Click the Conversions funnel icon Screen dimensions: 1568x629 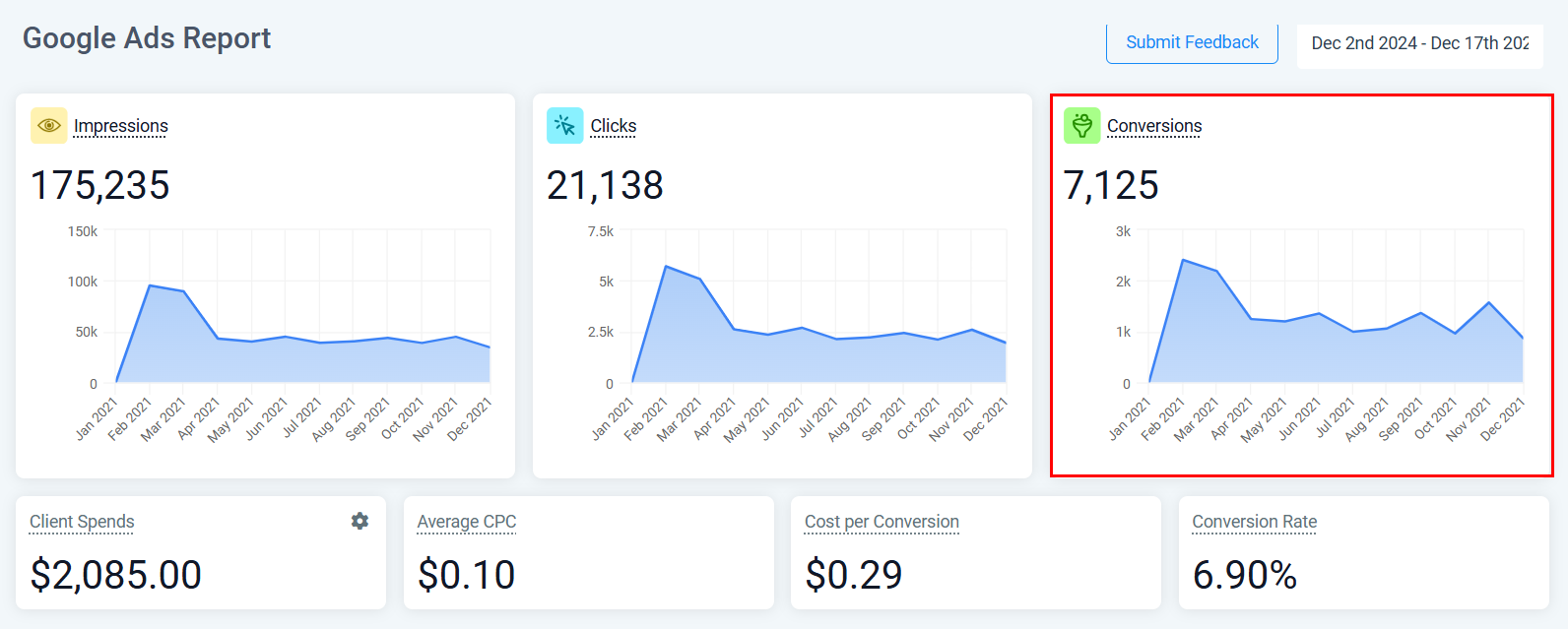pyautogui.click(x=1081, y=126)
